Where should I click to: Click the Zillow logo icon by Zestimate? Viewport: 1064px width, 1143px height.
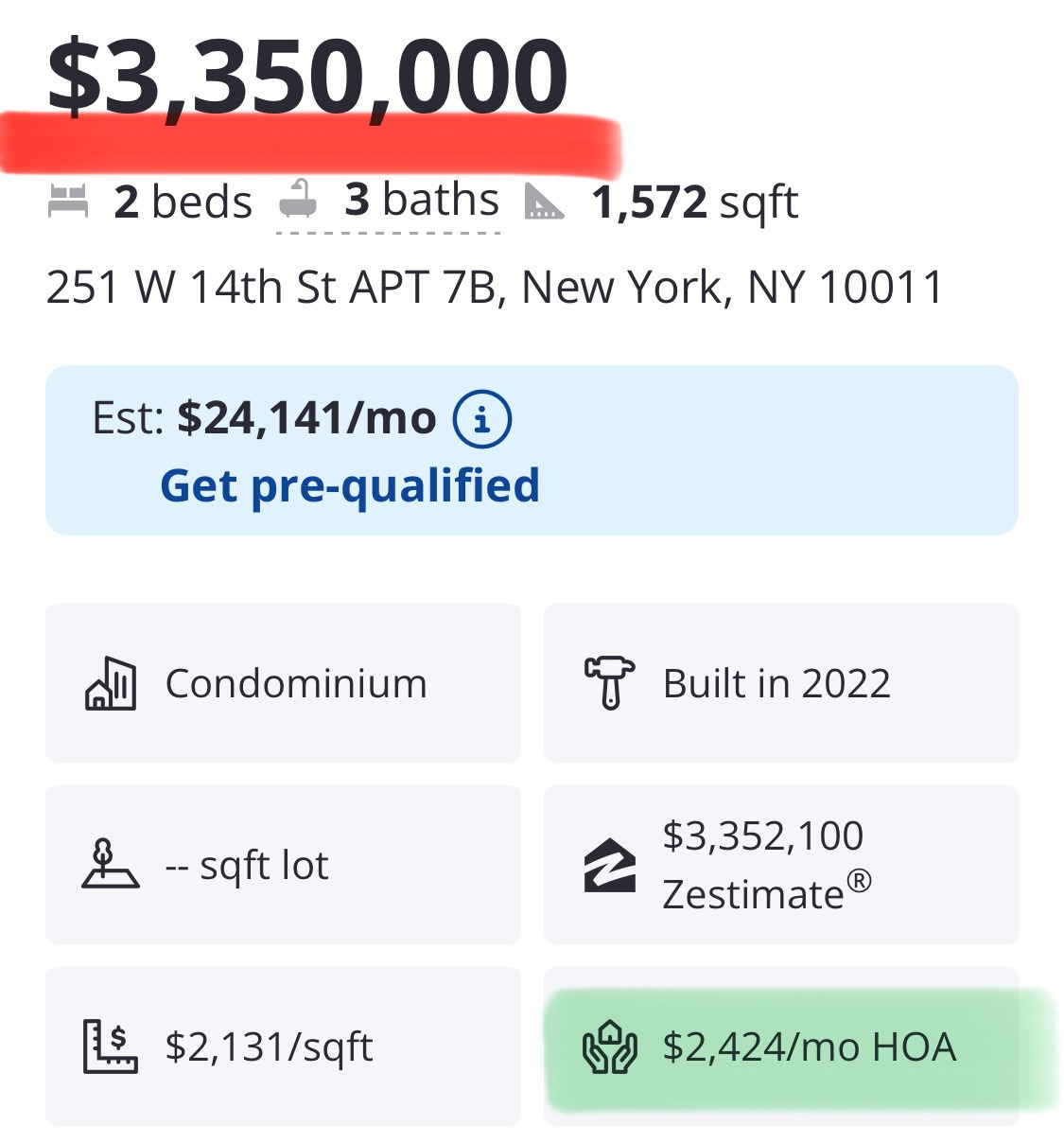point(610,865)
